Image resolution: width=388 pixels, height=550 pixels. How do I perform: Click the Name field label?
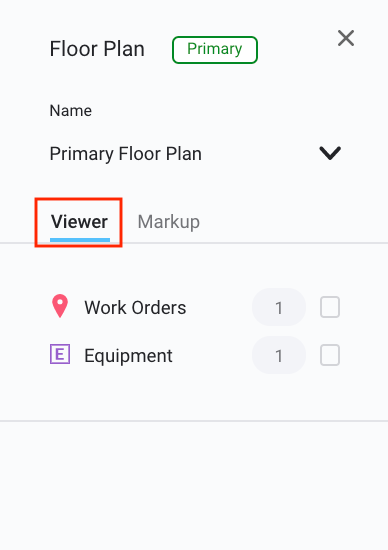click(x=71, y=111)
